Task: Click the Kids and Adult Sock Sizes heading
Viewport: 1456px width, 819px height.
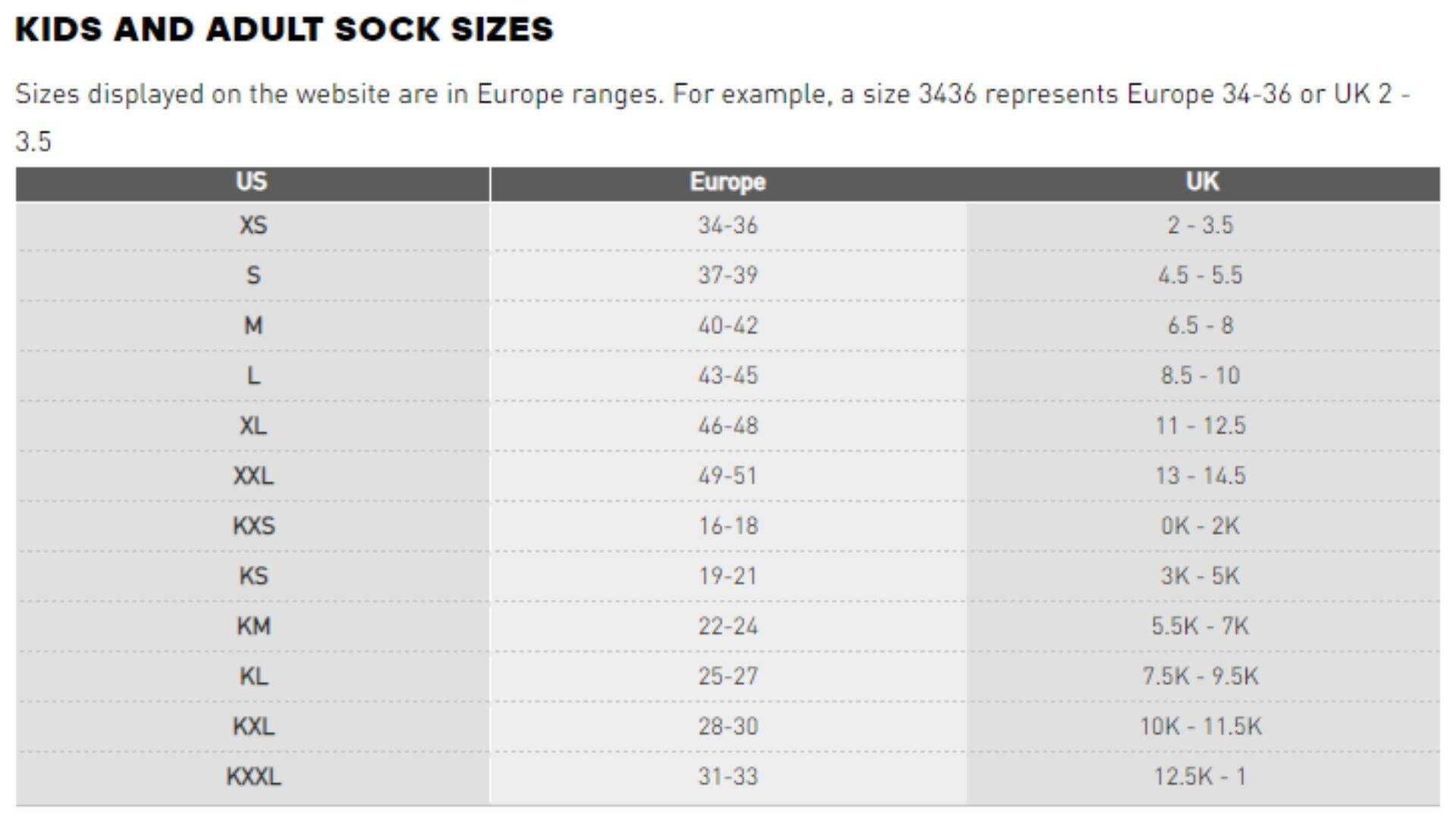Action: [284, 30]
